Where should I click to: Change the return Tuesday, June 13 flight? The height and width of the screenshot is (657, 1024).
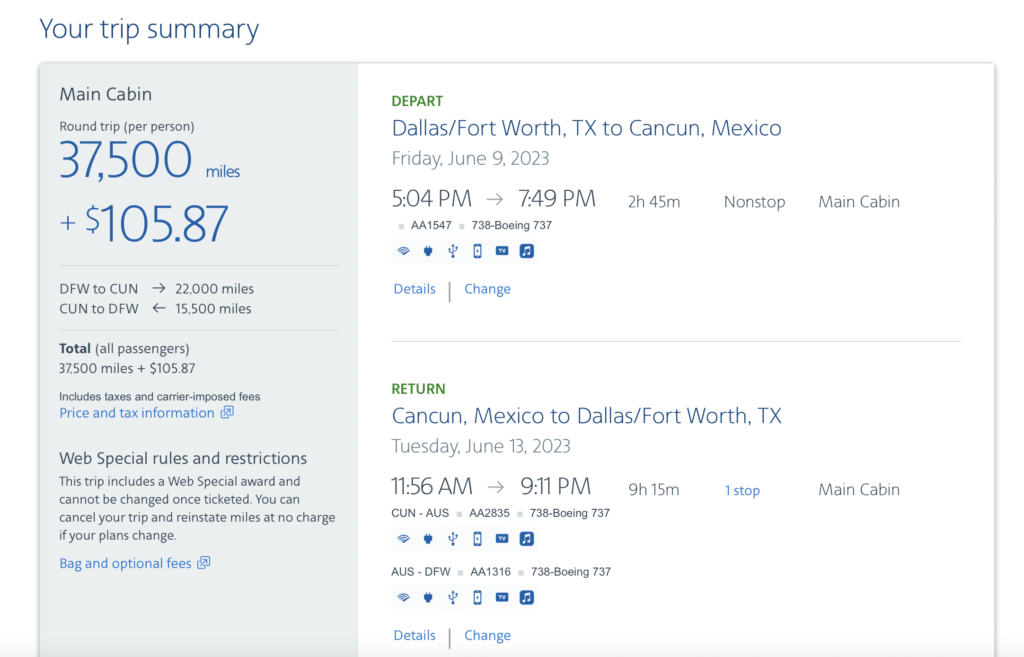(x=487, y=635)
